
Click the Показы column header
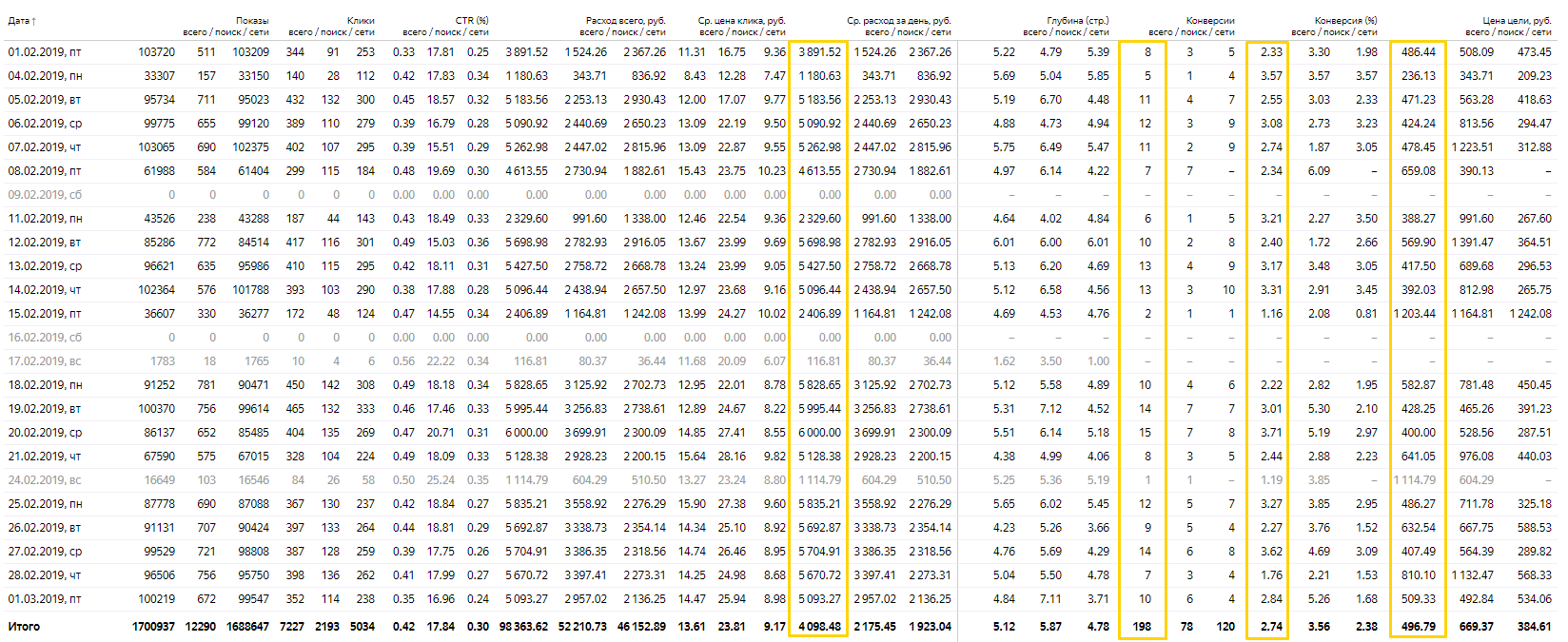point(252,20)
